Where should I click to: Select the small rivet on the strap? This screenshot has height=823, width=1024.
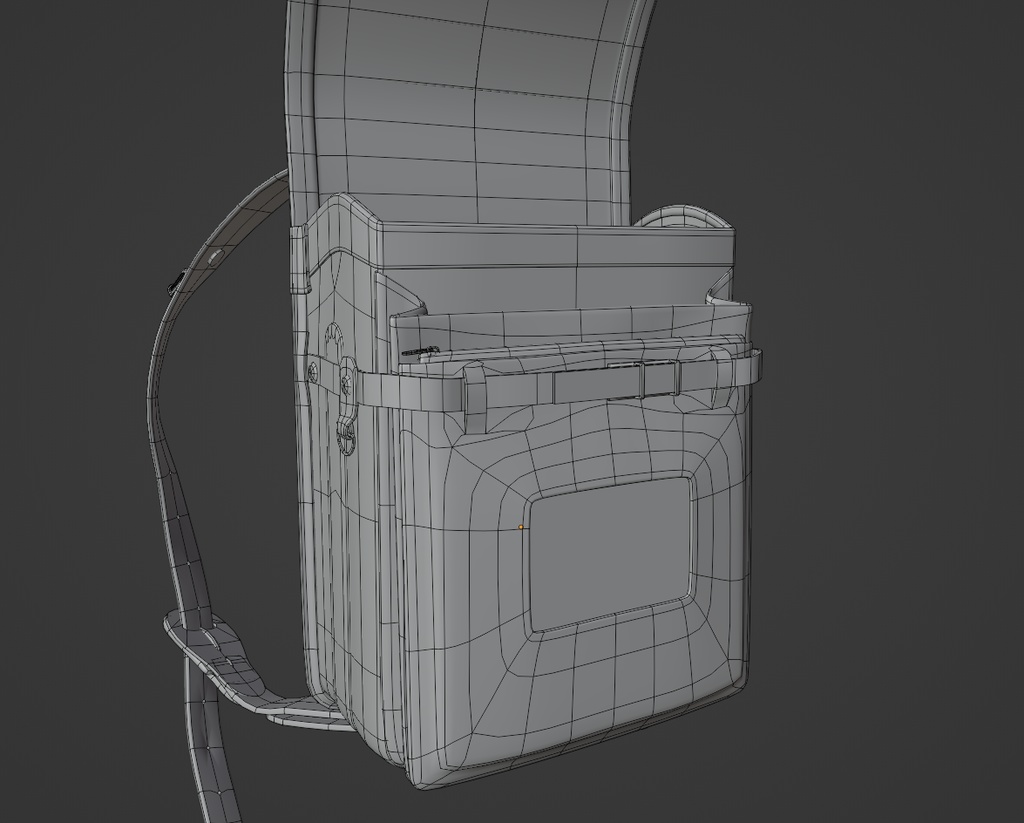coord(214,256)
